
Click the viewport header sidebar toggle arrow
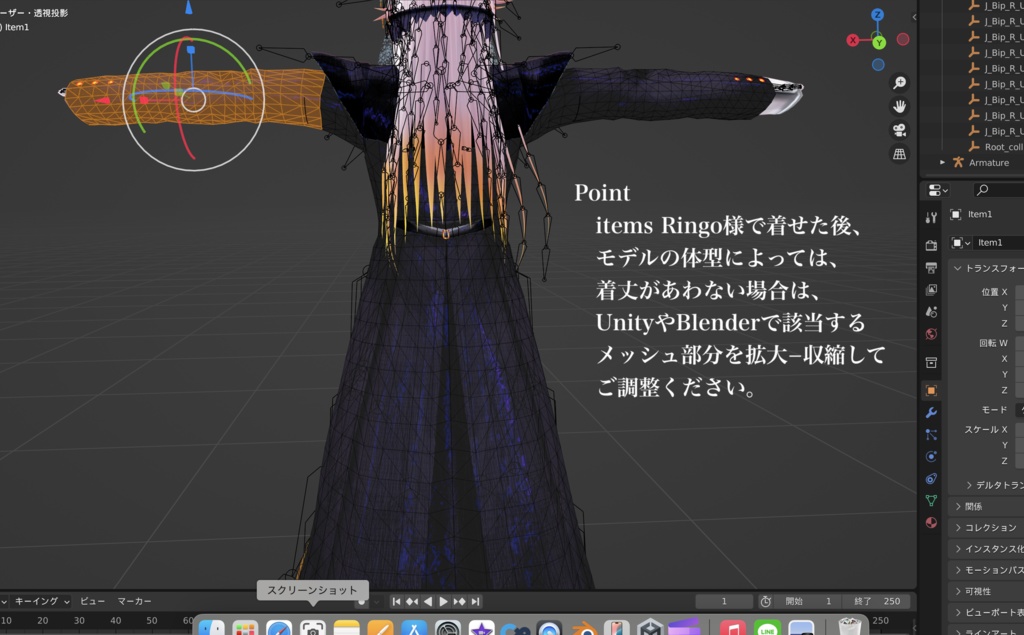[914, 17]
